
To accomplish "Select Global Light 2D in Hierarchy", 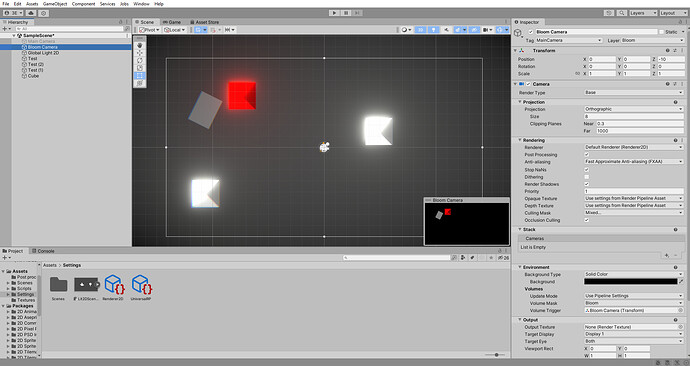I will pos(43,53).
